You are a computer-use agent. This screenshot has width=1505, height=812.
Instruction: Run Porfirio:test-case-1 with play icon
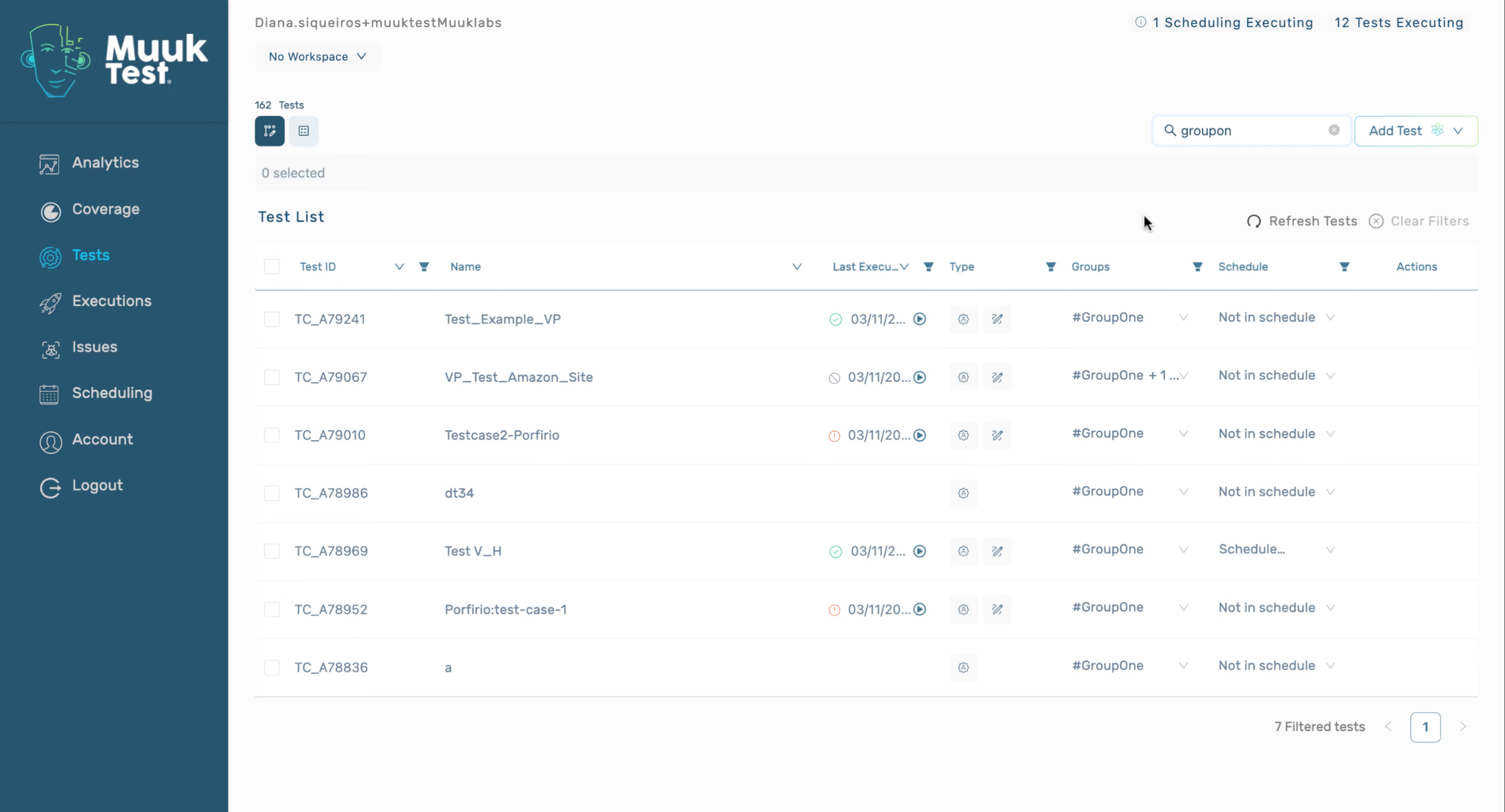[920, 609]
